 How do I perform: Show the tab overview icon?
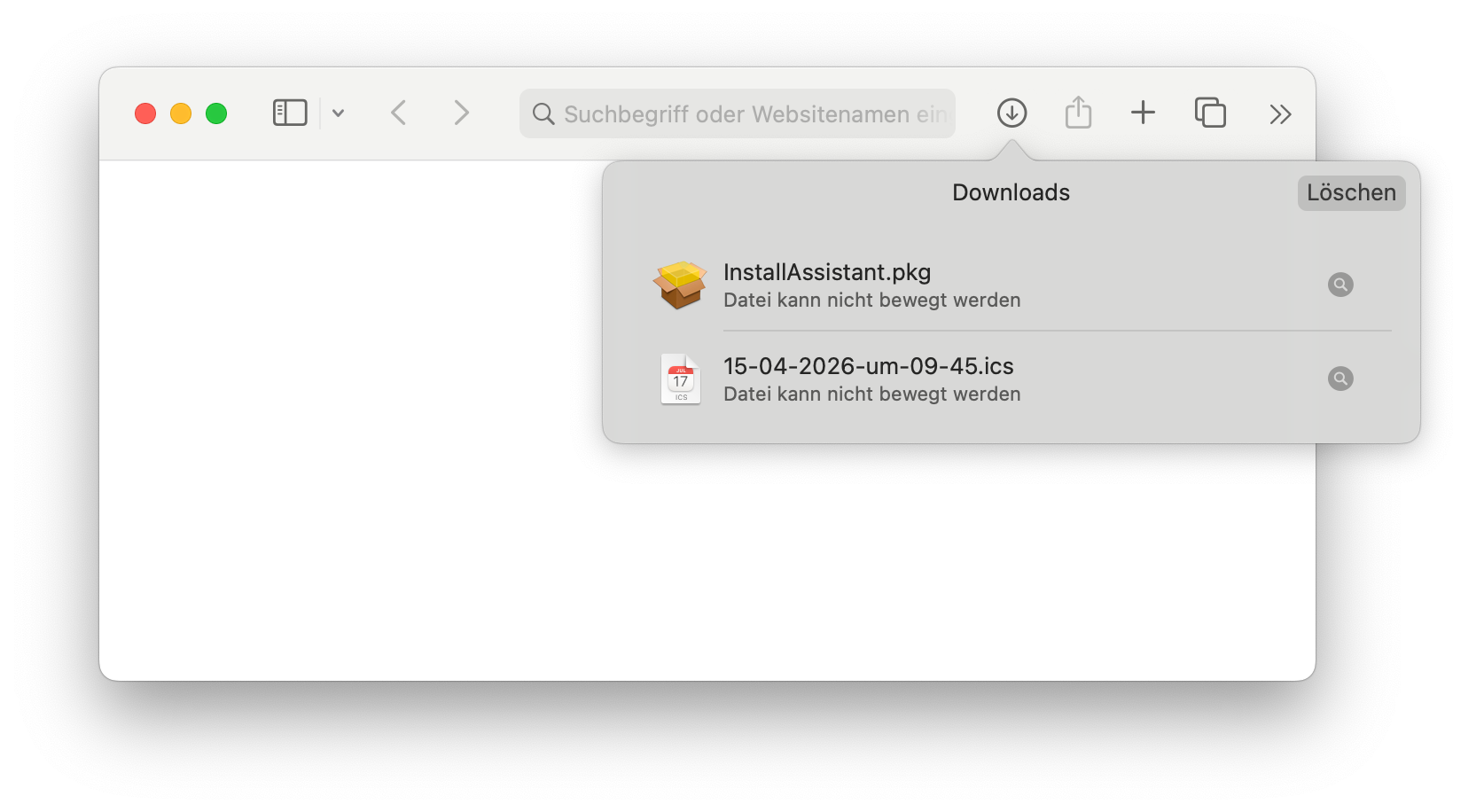click(1210, 113)
